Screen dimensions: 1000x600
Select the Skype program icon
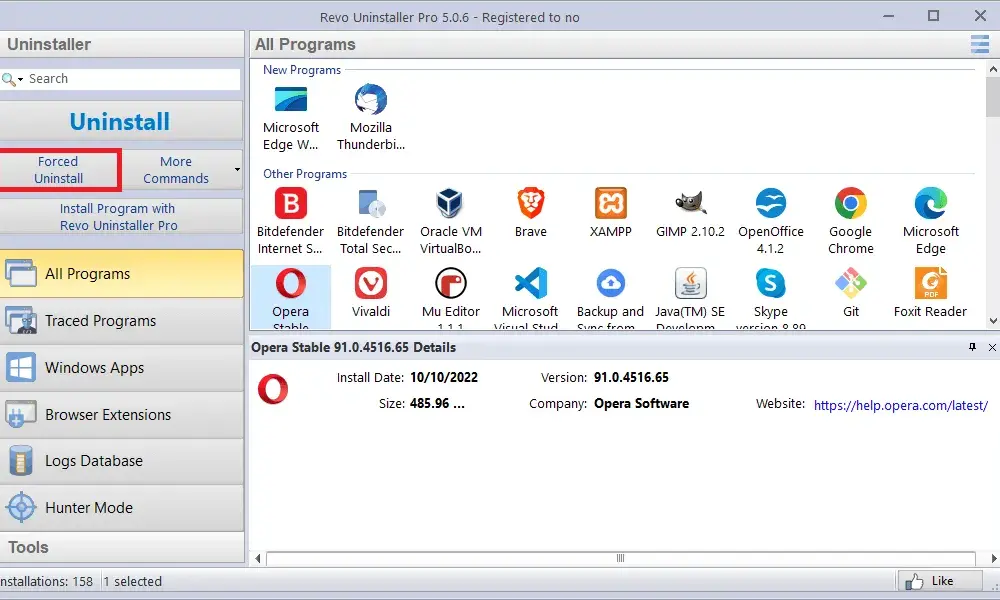(x=770, y=283)
